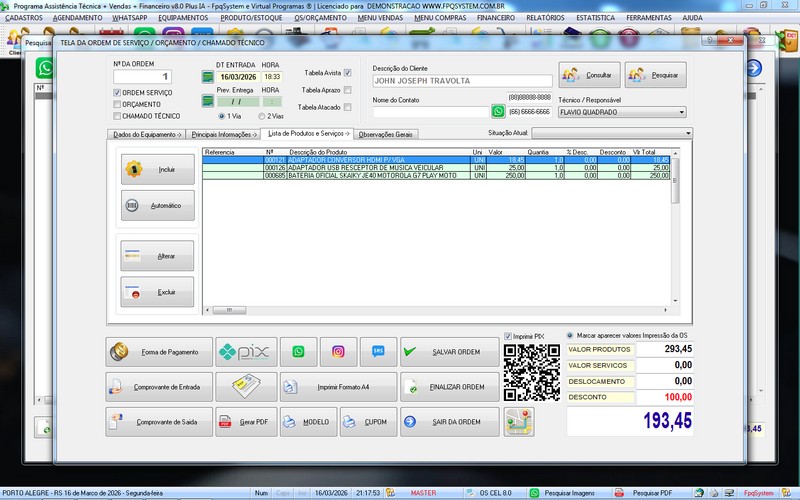
Task: Untick the Imprimir PIX checkbox
Action: click(508, 336)
